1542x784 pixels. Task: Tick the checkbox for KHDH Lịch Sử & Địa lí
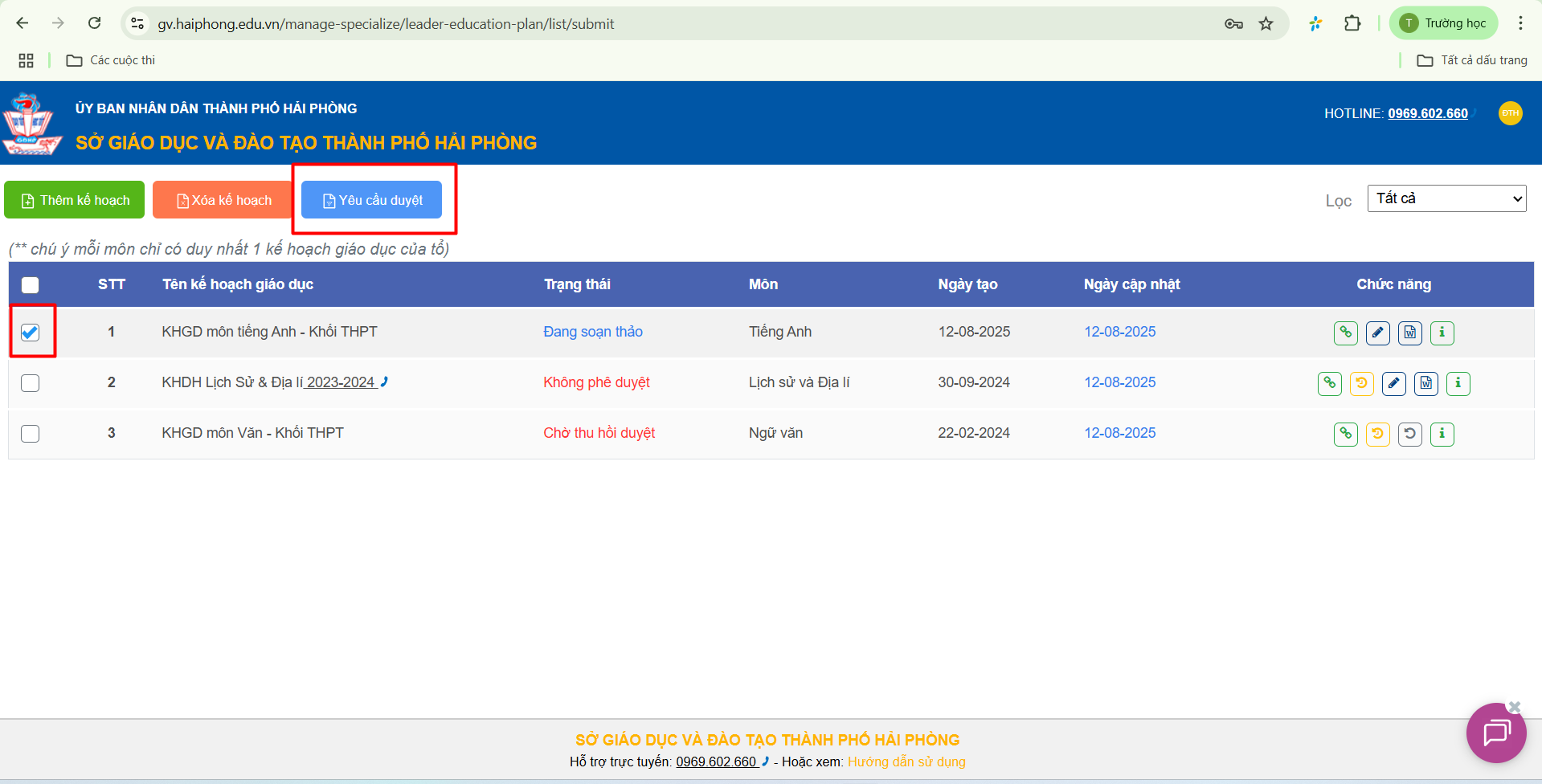pos(31,383)
